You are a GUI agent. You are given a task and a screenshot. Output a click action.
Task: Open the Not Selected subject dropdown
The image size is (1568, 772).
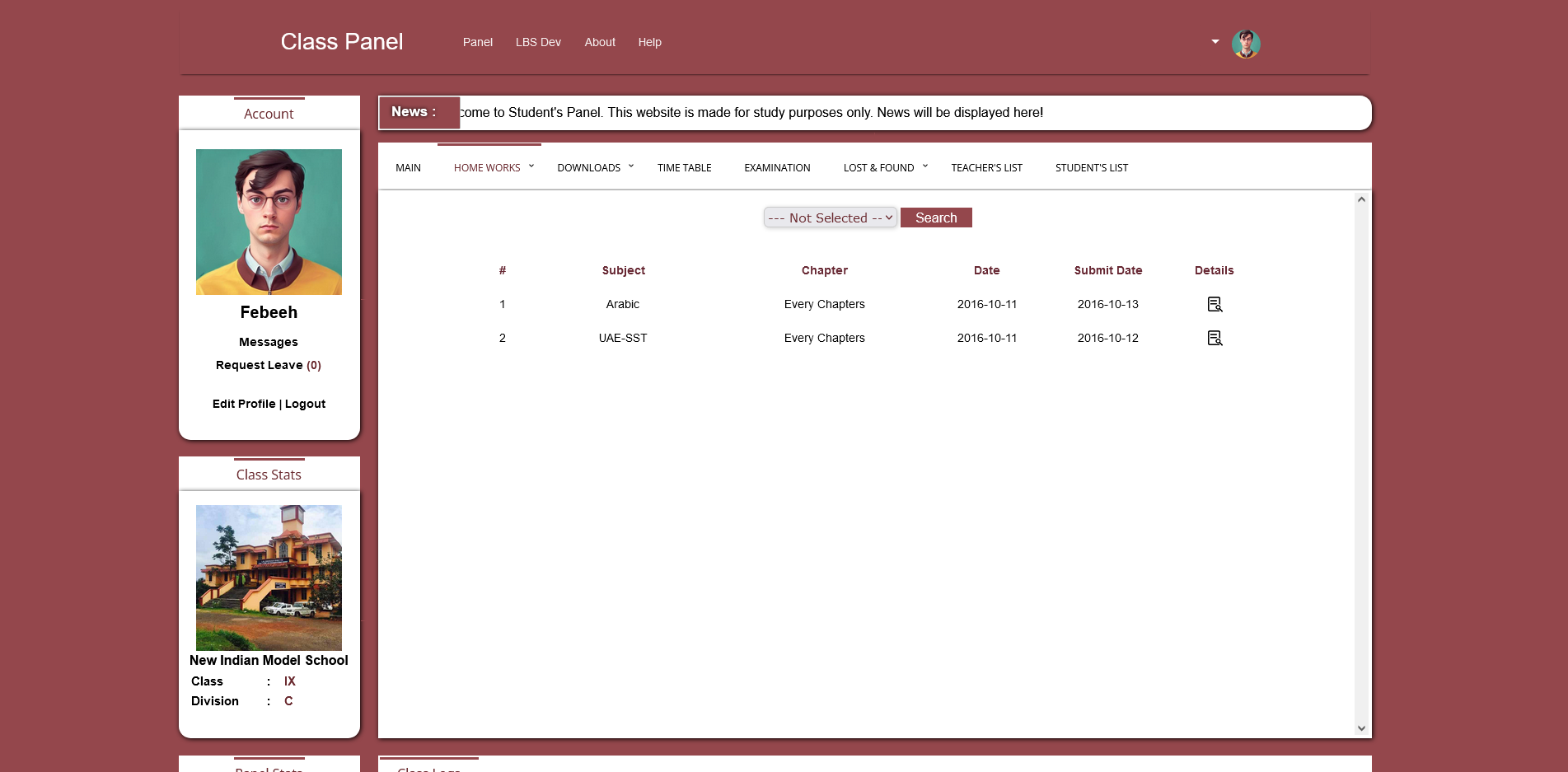pyautogui.click(x=830, y=218)
